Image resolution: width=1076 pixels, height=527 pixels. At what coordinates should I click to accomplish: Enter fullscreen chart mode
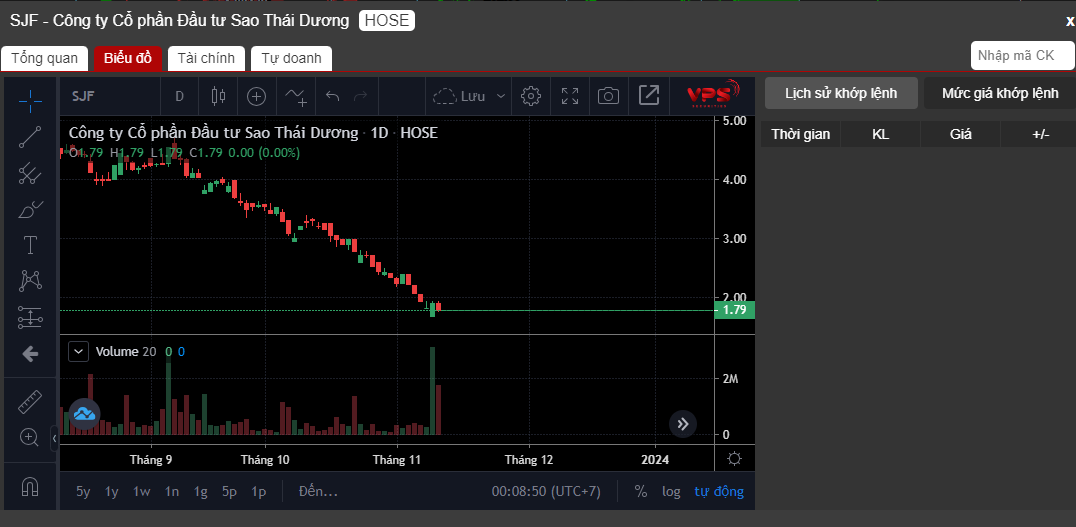(x=570, y=96)
